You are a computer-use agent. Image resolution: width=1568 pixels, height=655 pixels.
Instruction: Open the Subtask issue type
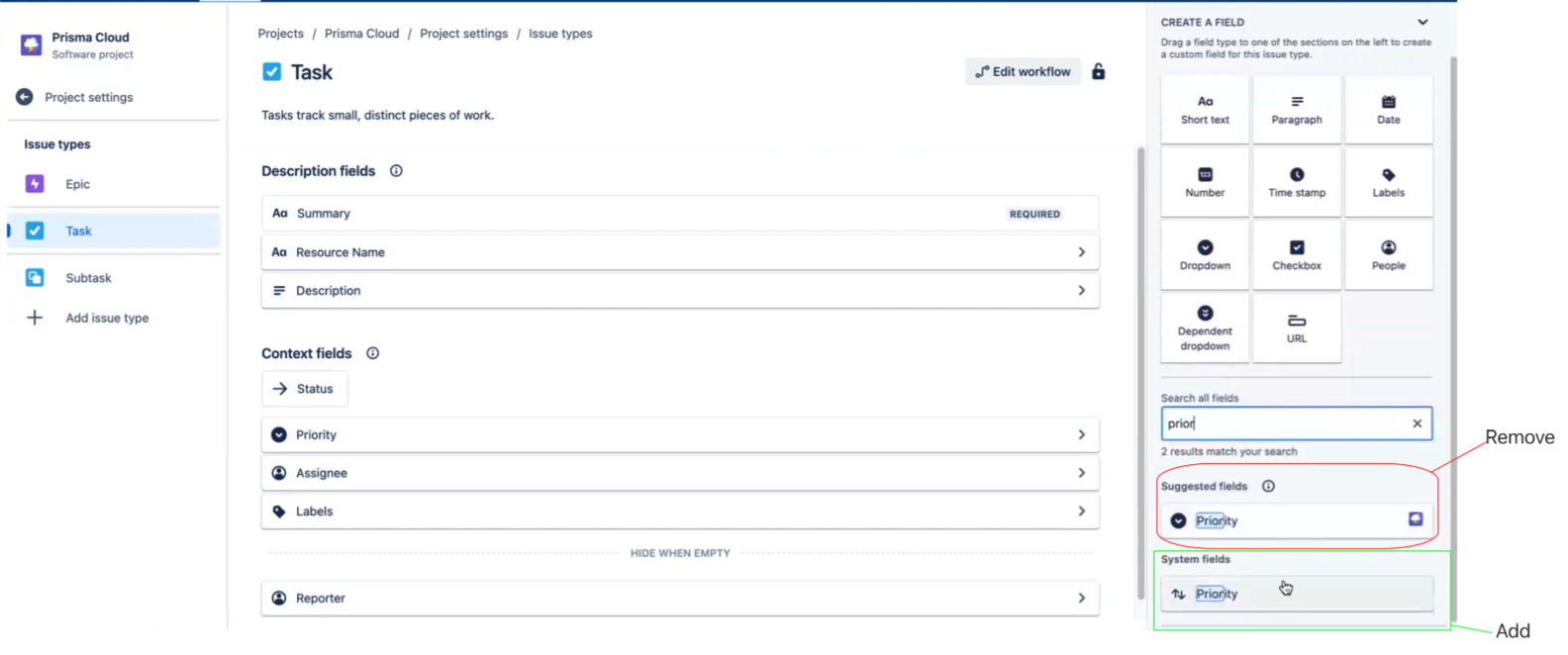coord(114,278)
